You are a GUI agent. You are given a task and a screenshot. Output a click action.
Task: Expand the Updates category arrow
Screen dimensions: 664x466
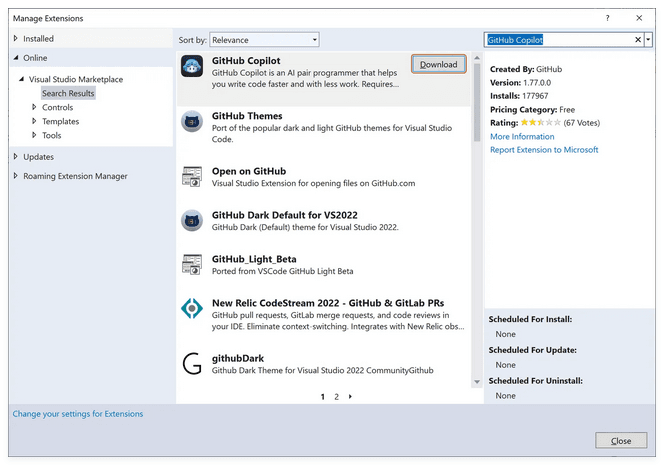(16, 156)
